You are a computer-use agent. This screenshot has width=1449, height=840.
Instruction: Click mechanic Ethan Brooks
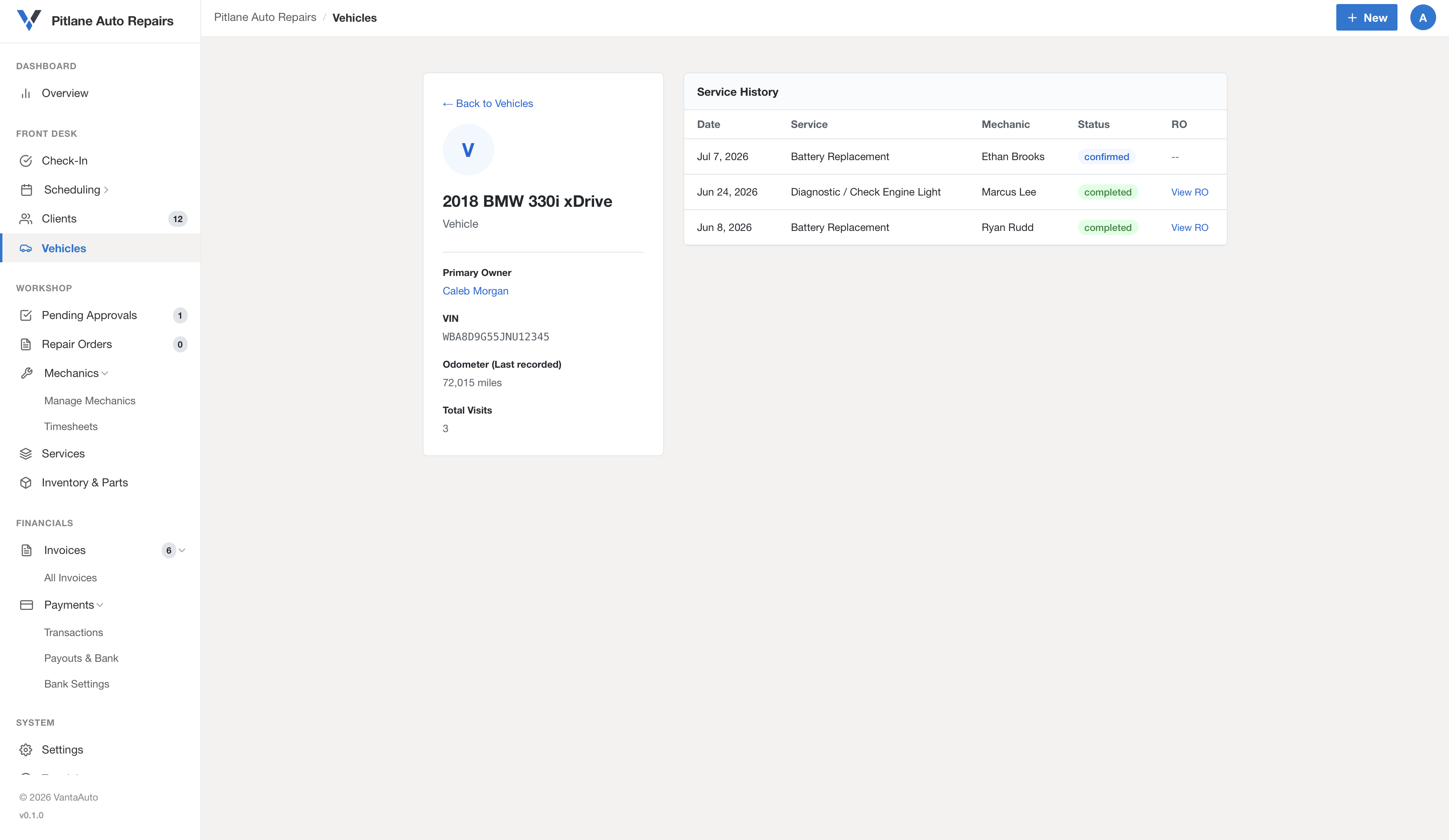point(1013,157)
